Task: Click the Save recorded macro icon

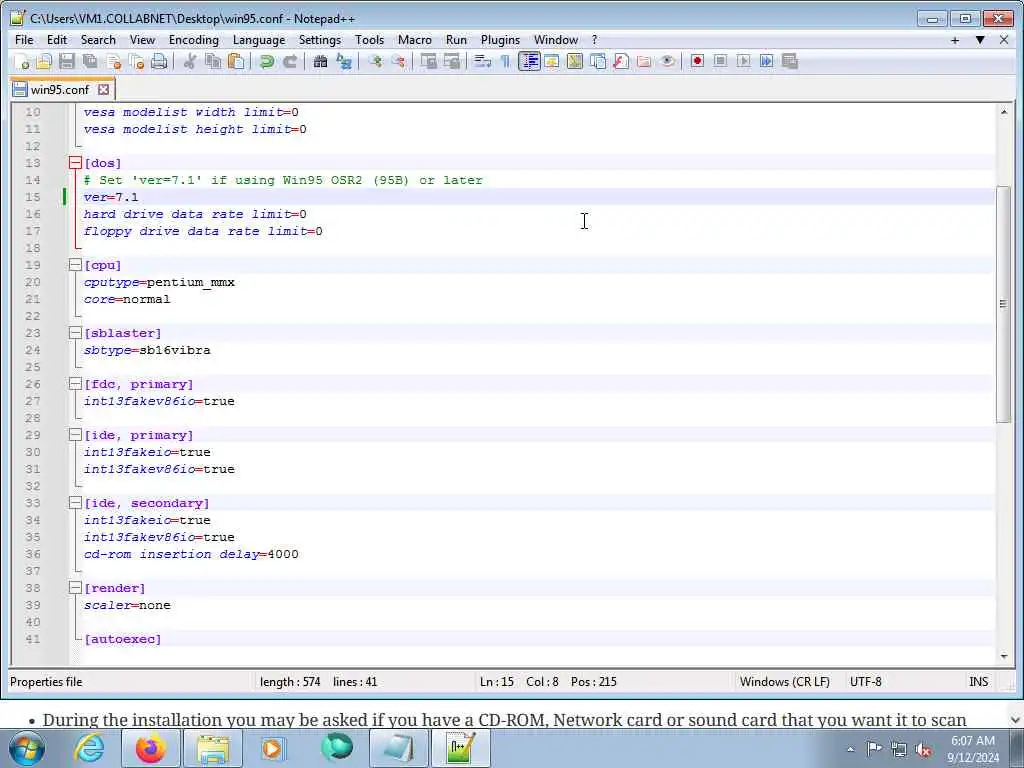Action: [x=790, y=61]
